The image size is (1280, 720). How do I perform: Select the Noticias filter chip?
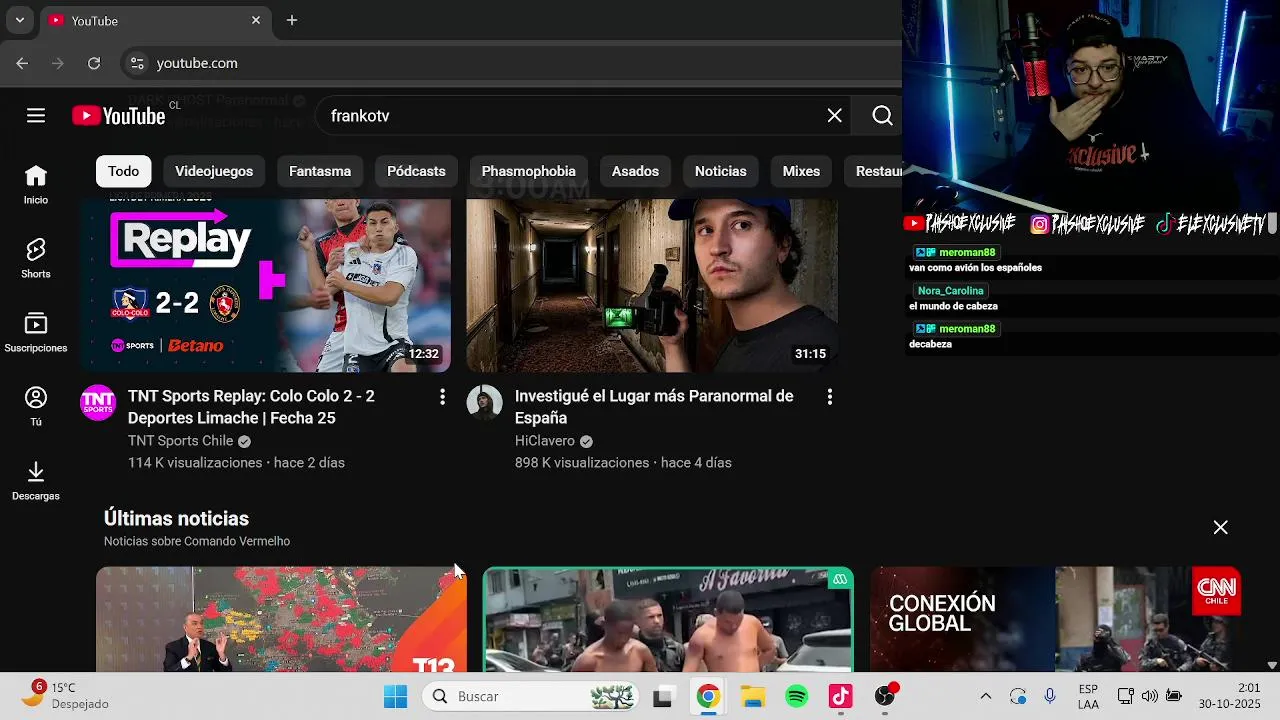(721, 171)
